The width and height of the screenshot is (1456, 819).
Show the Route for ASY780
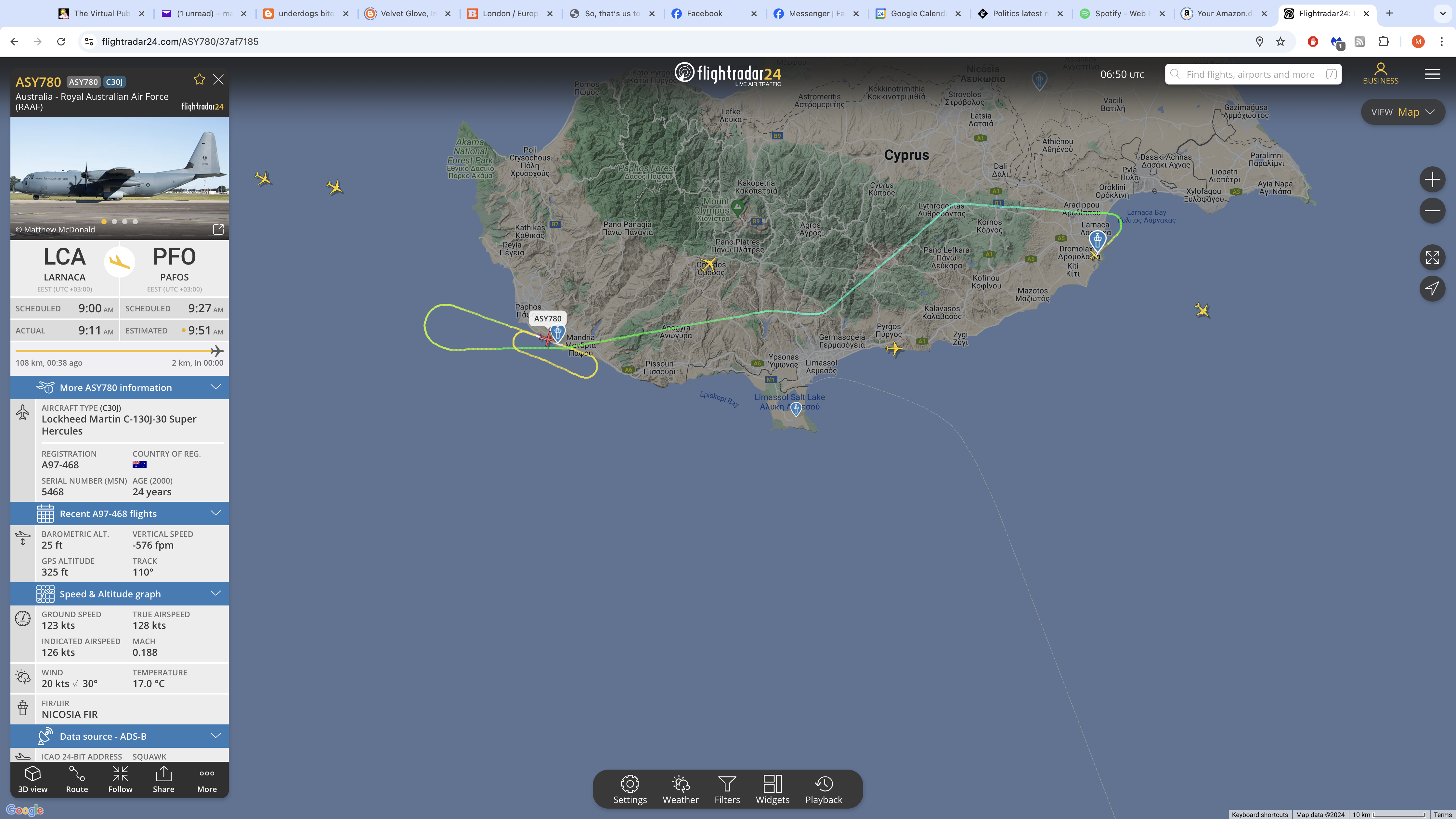pyautogui.click(x=77, y=779)
